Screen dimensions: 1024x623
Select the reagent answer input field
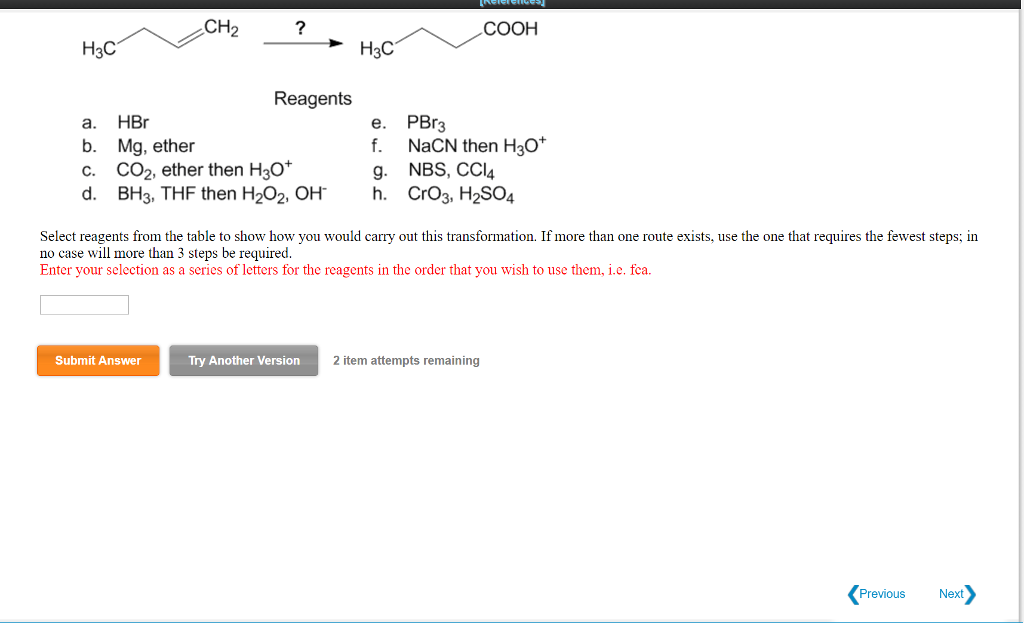point(84,304)
